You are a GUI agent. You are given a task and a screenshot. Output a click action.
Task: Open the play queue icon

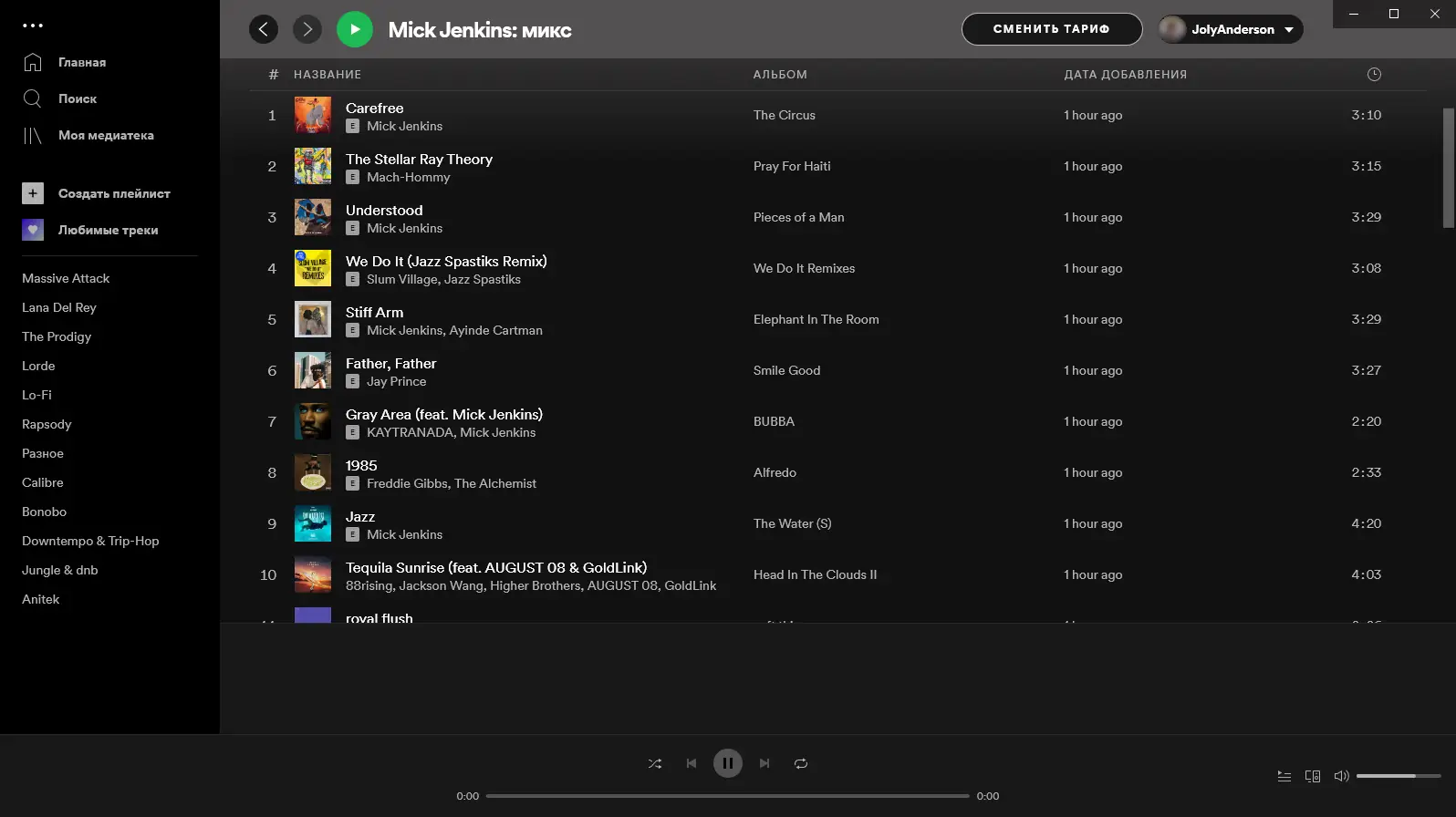1284,776
